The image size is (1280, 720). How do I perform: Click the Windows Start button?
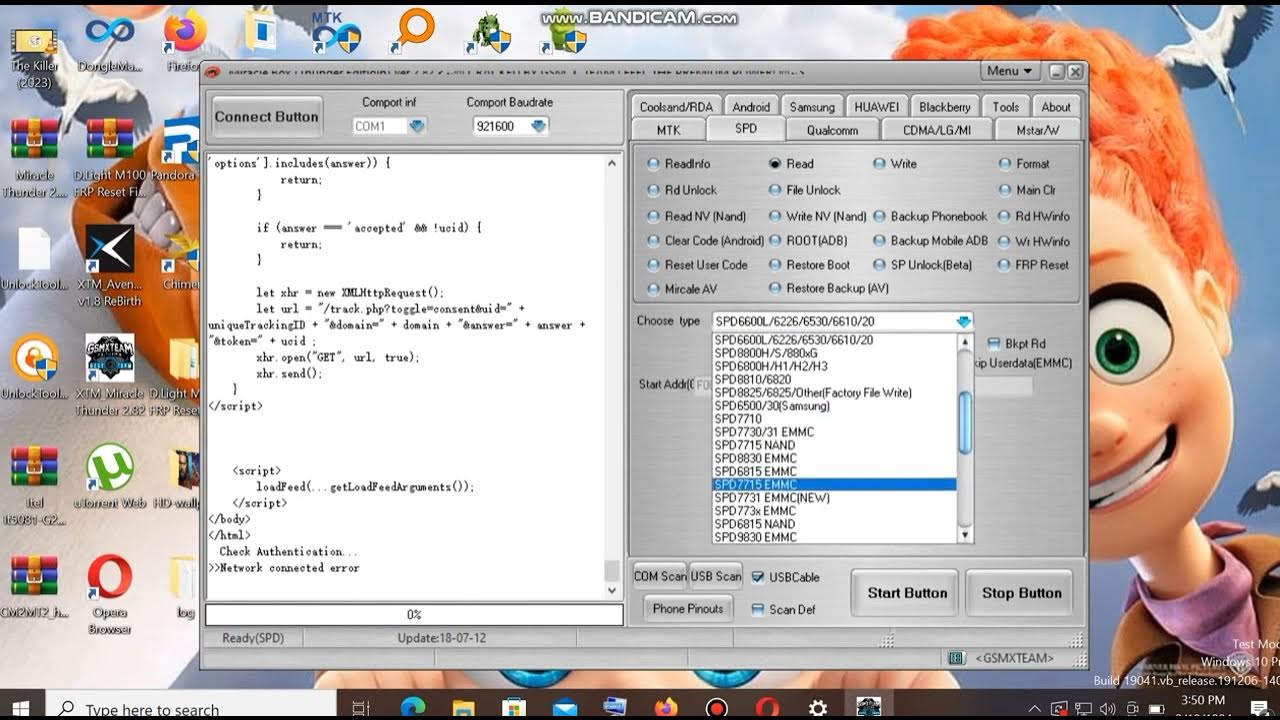(20, 707)
